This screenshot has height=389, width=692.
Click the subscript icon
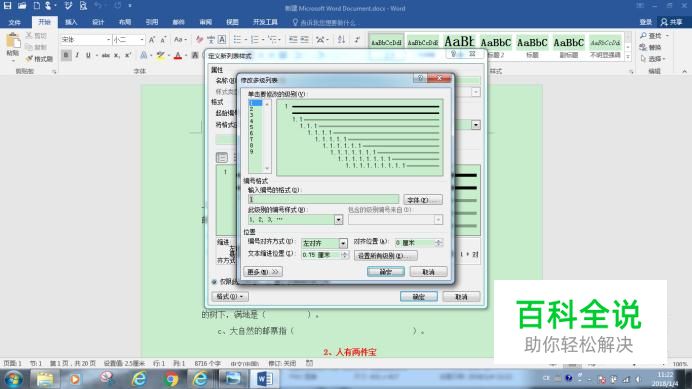pos(117,55)
